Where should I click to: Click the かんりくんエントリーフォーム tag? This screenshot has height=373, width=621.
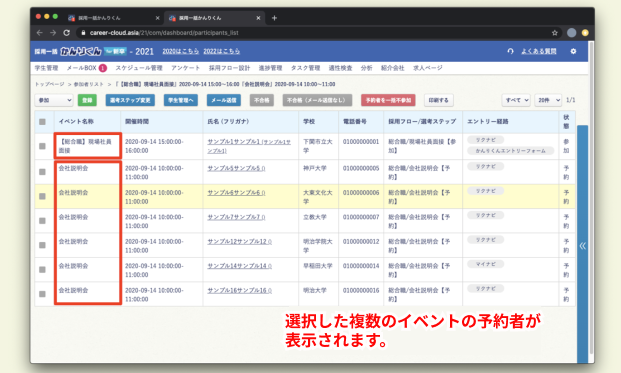(511, 151)
